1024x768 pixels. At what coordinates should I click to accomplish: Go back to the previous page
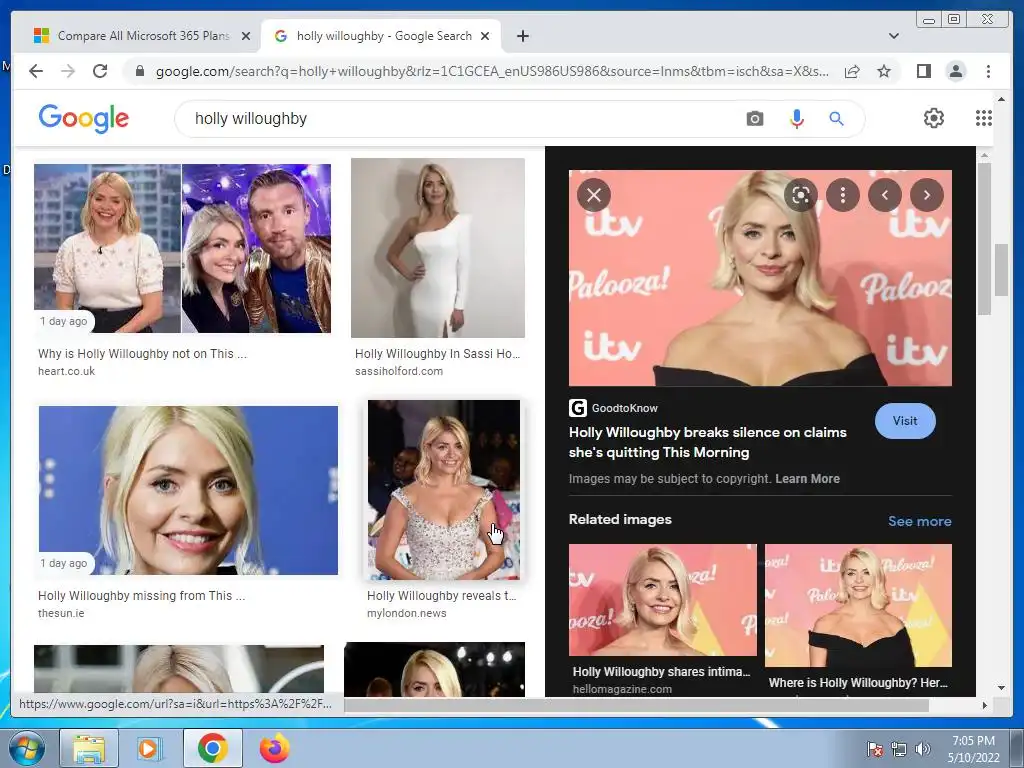tap(36, 71)
